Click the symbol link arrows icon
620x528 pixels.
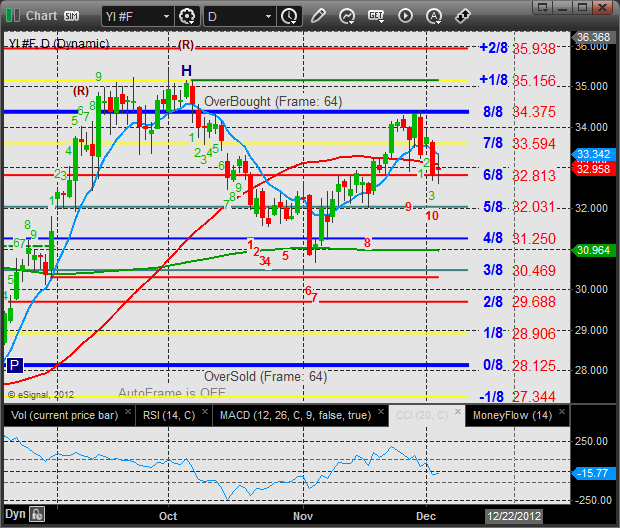point(463,16)
